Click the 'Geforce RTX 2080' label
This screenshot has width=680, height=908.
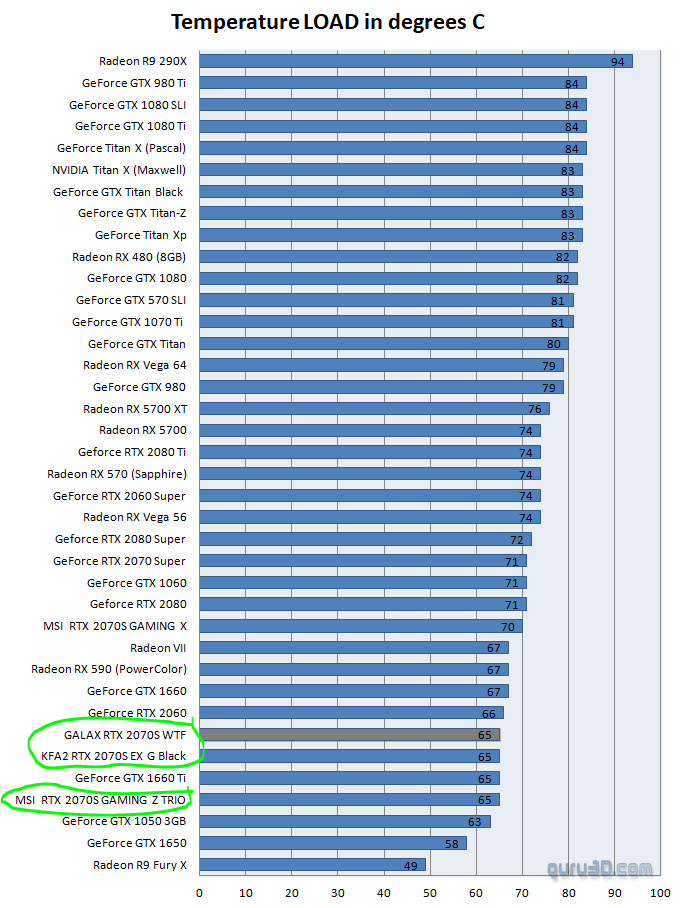pos(138,604)
